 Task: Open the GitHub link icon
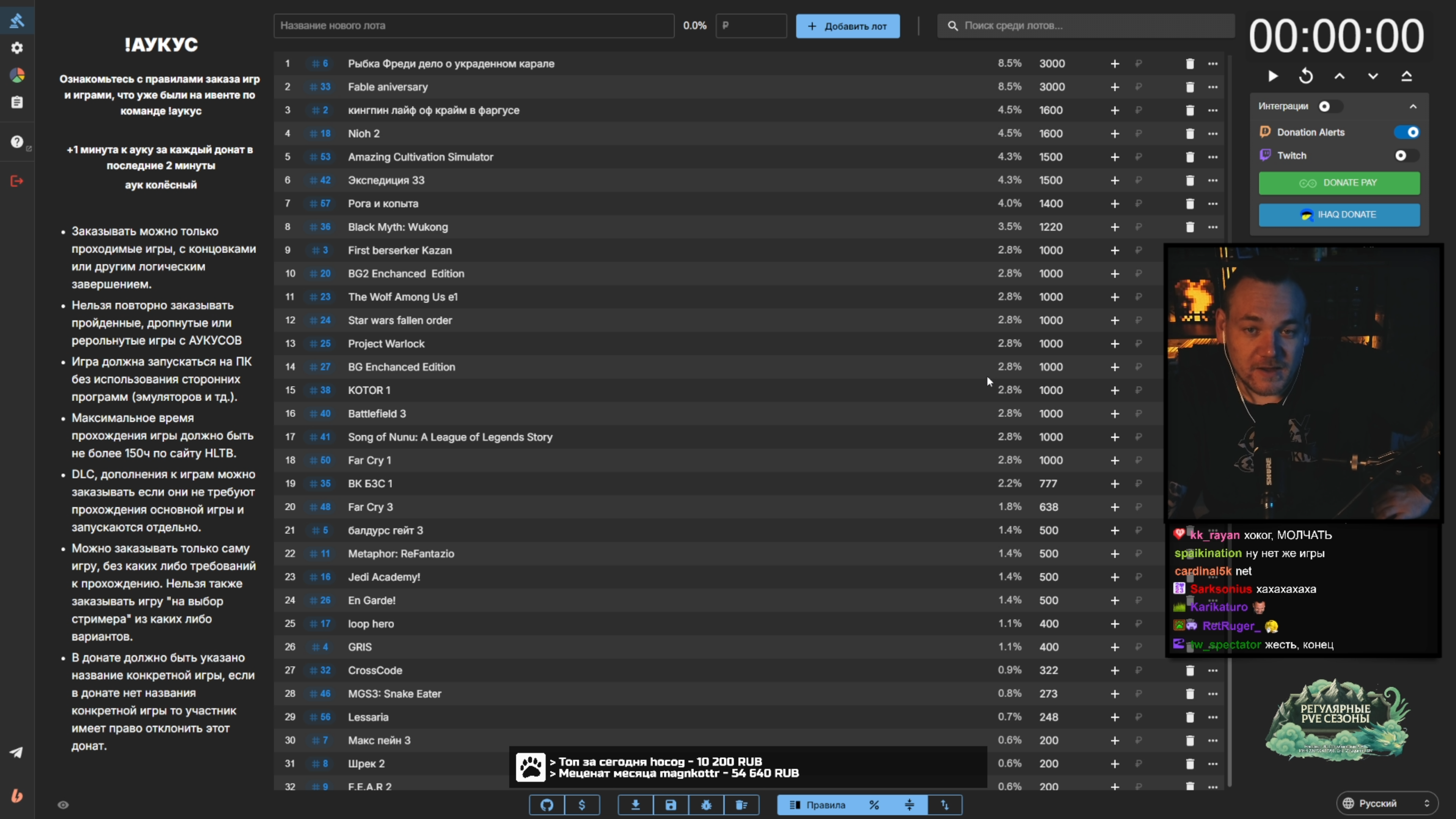click(547, 805)
